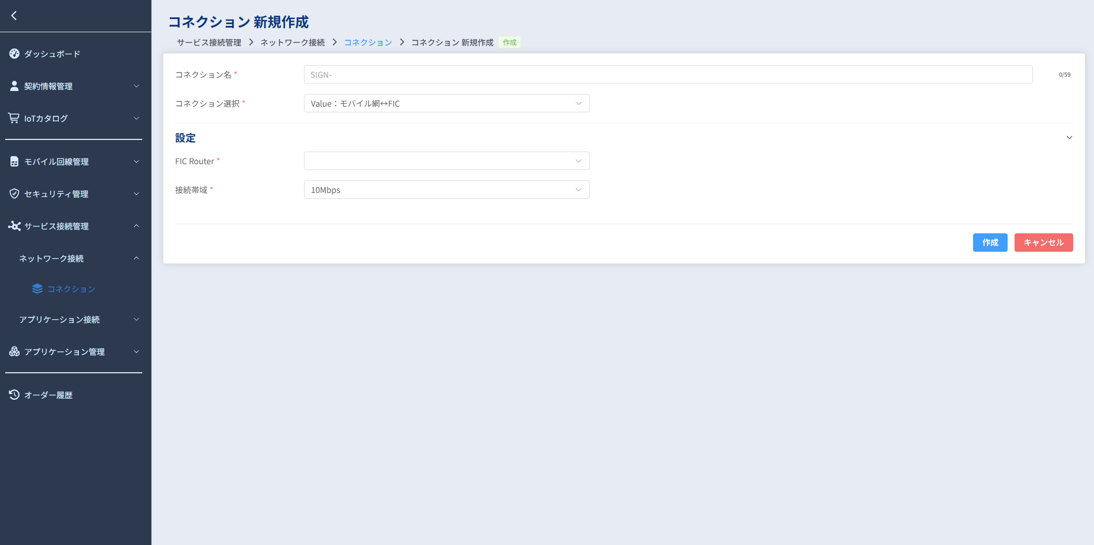The image size is (1094, 545).
Task: Expand the アプリケーション接続 submenu
Action: [x=136, y=320]
